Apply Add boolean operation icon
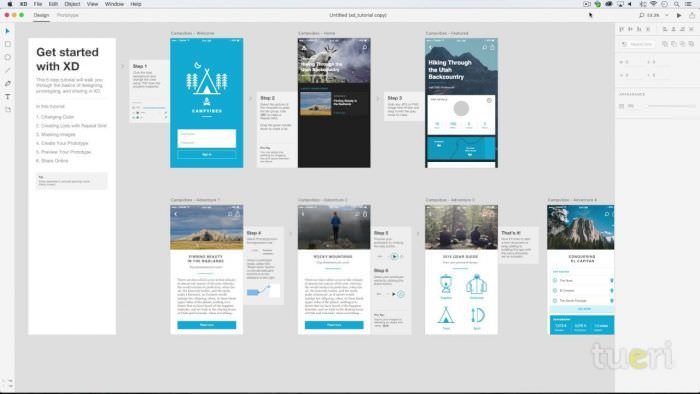 (x=665, y=44)
